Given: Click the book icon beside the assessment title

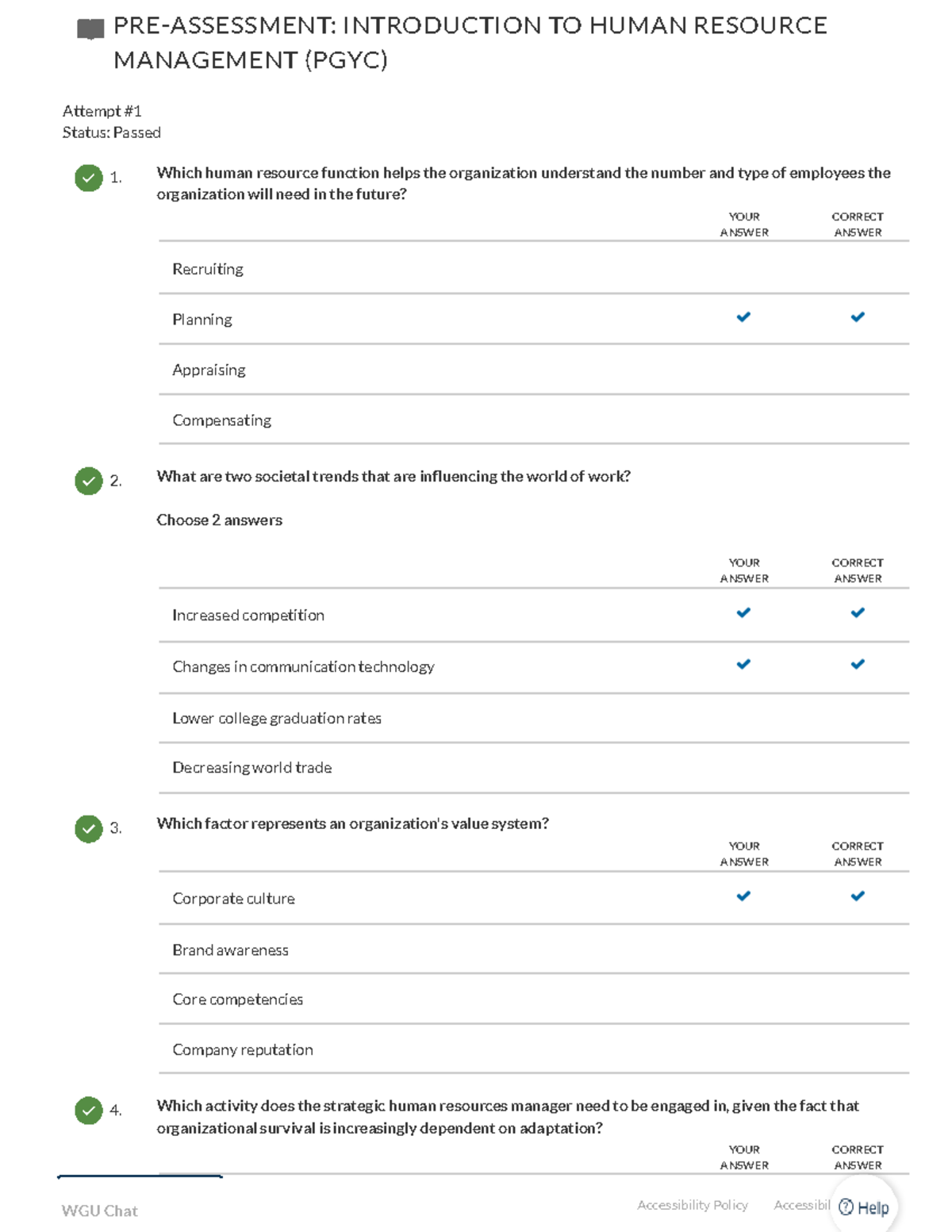Looking at the screenshot, I should [90, 30].
